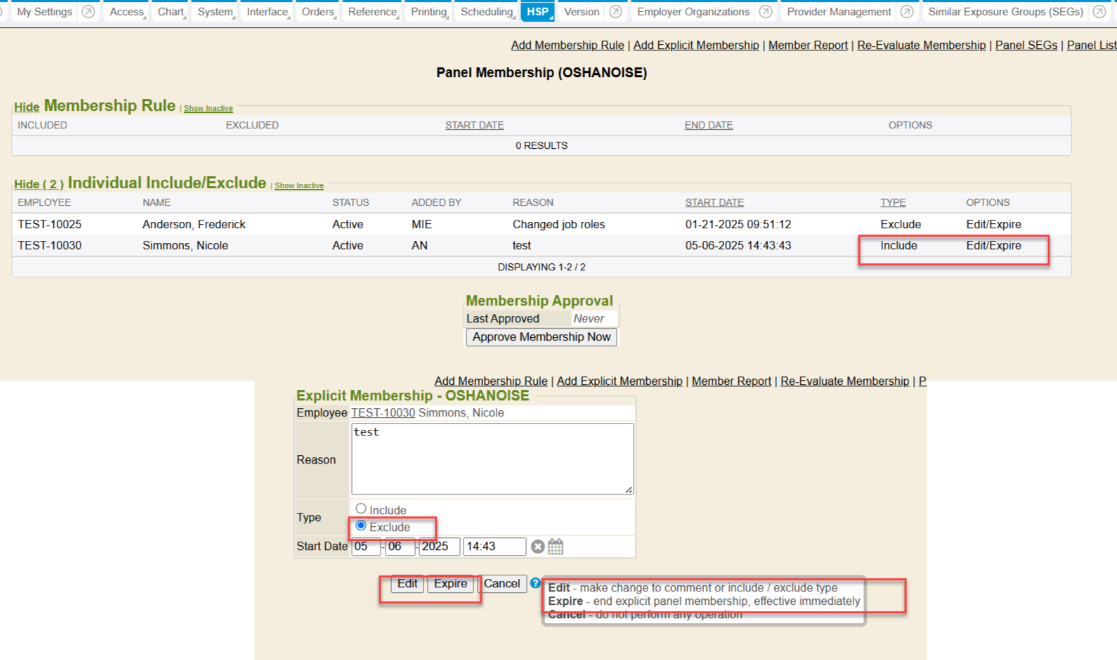
Task: Click the calendar date picker icon
Action: (556, 547)
